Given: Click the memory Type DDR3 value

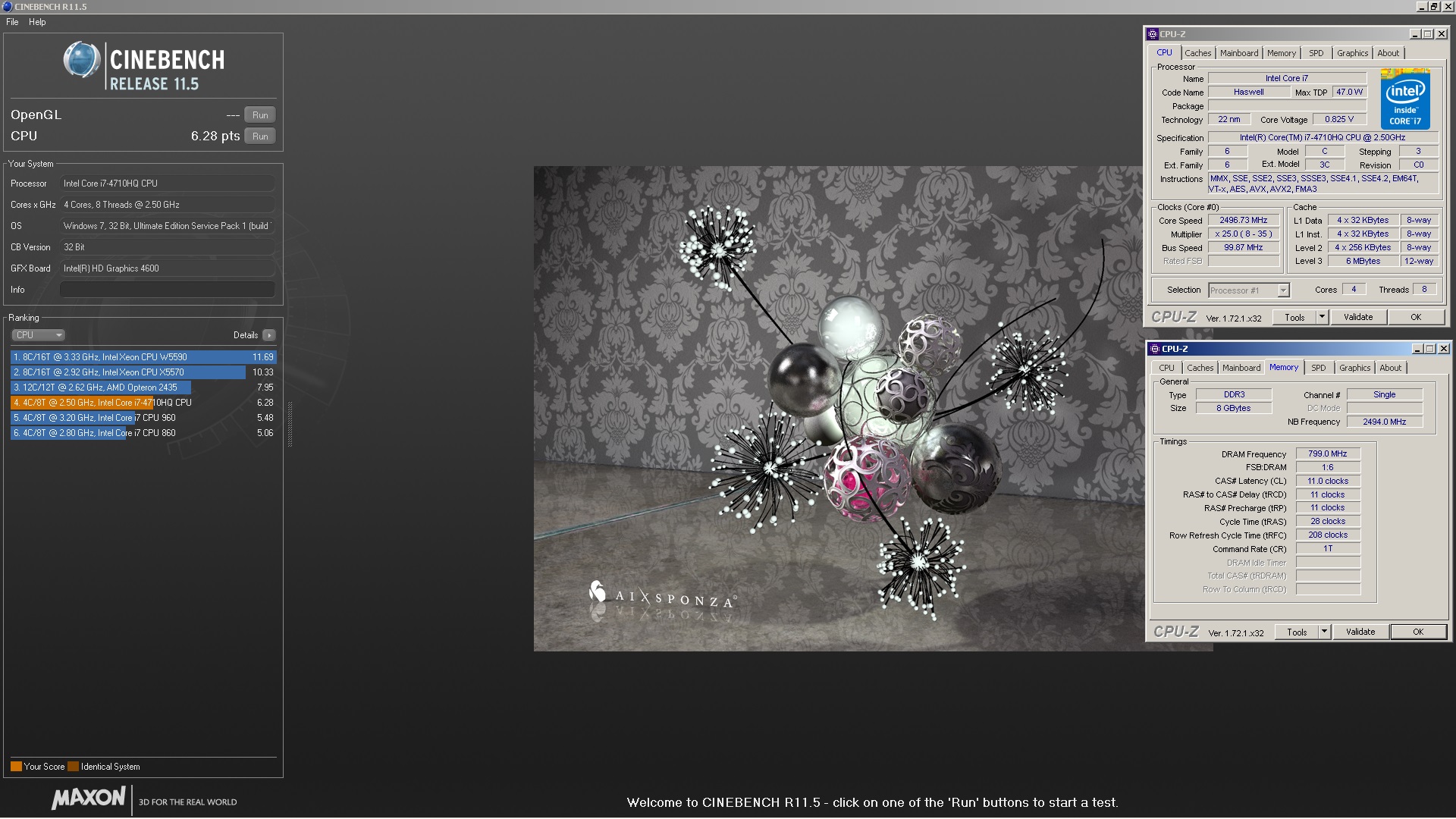Looking at the screenshot, I should point(1234,395).
